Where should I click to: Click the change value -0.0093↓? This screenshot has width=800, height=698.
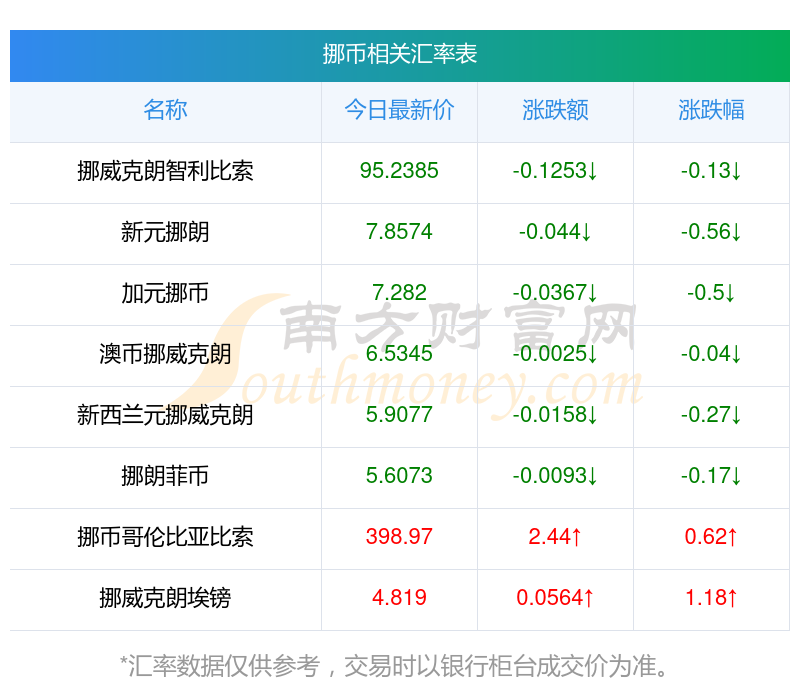click(555, 476)
